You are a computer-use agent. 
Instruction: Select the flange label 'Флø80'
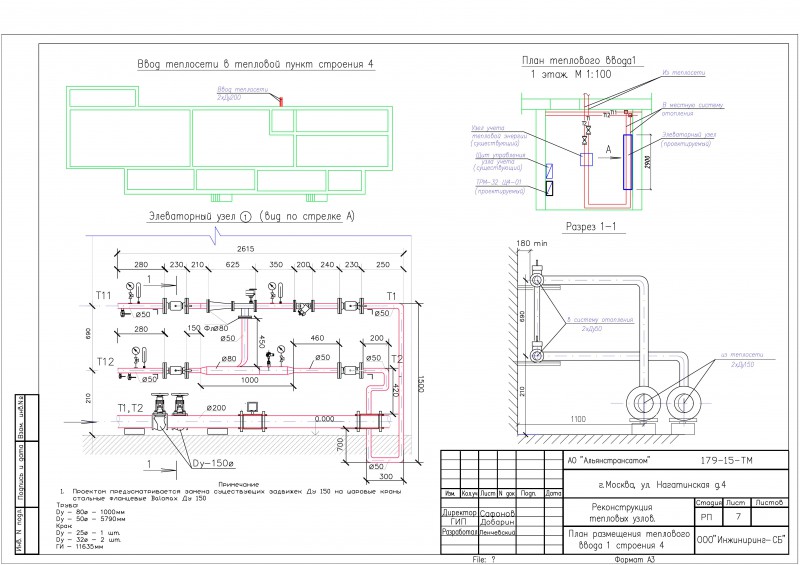[216, 328]
